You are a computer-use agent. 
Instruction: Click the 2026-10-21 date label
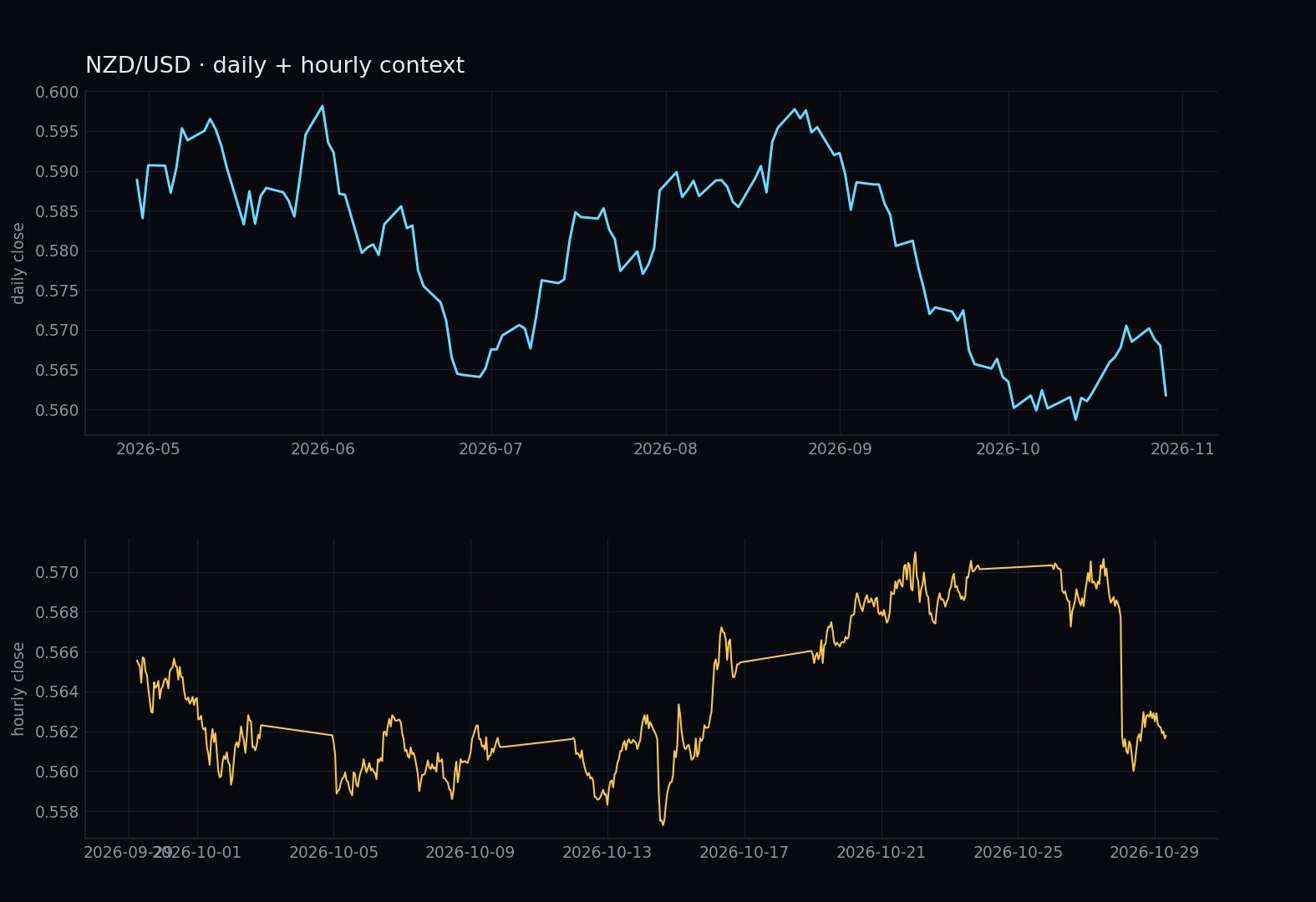(882, 853)
